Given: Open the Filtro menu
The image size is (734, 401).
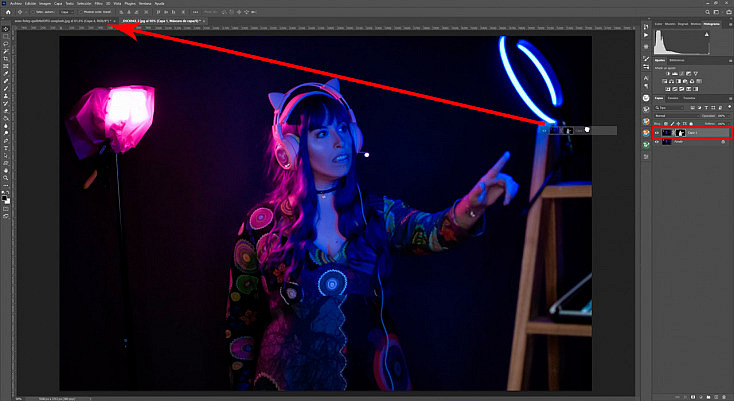Looking at the screenshot, I should coord(98,4).
